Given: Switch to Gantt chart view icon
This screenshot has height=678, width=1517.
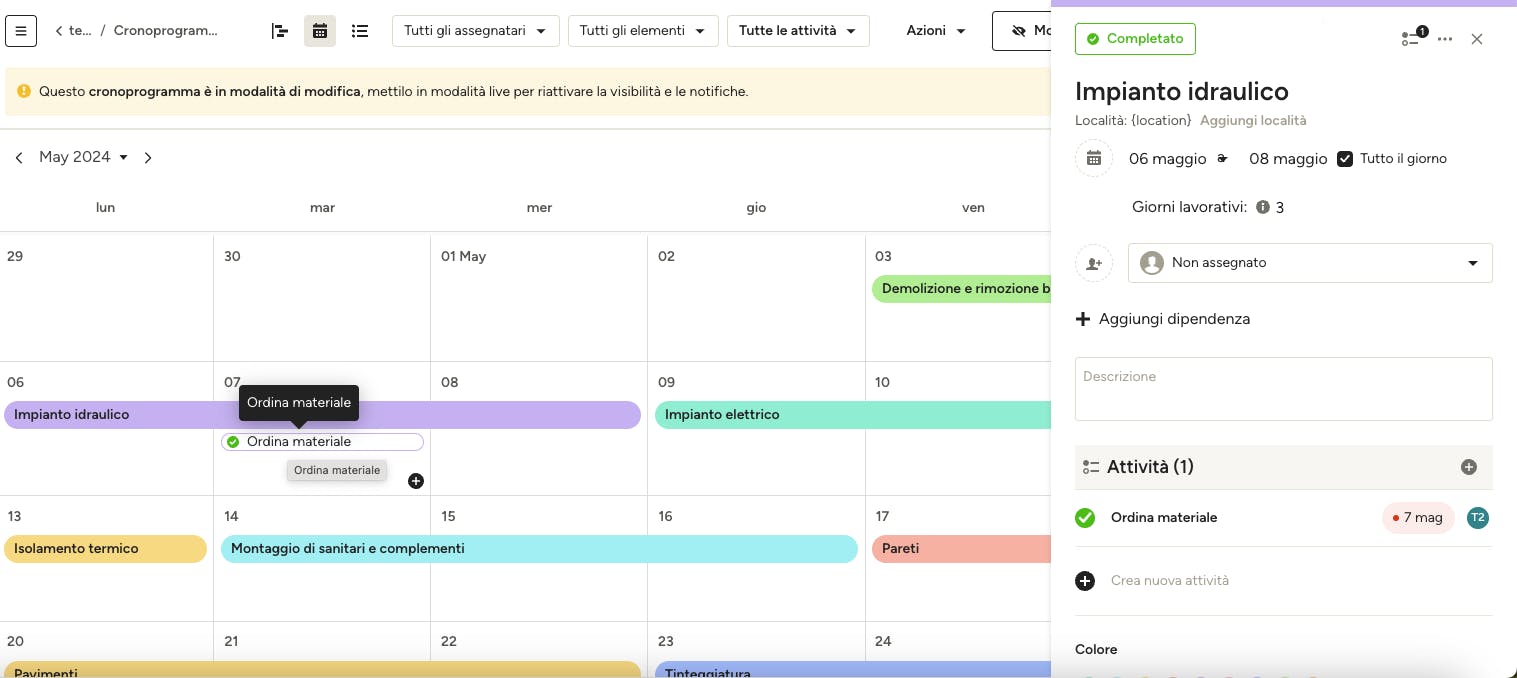Looking at the screenshot, I should tap(280, 31).
